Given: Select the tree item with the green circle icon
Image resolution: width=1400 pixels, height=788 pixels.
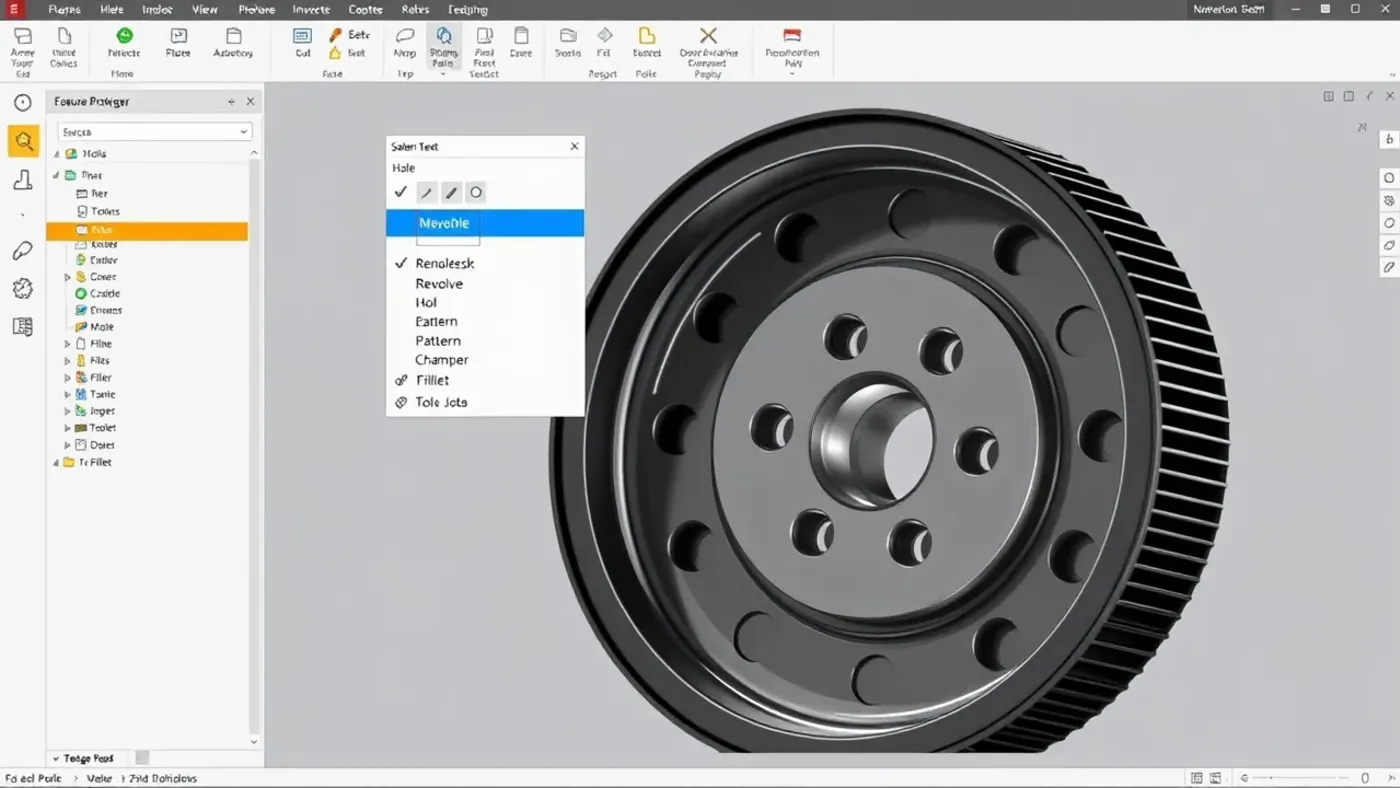Looking at the screenshot, I should [x=97, y=294].
